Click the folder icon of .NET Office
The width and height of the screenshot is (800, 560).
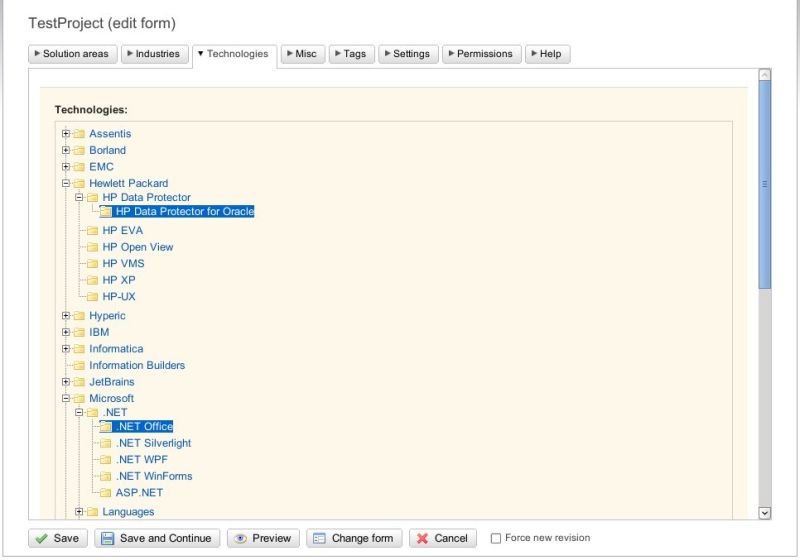pyautogui.click(x=106, y=426)
